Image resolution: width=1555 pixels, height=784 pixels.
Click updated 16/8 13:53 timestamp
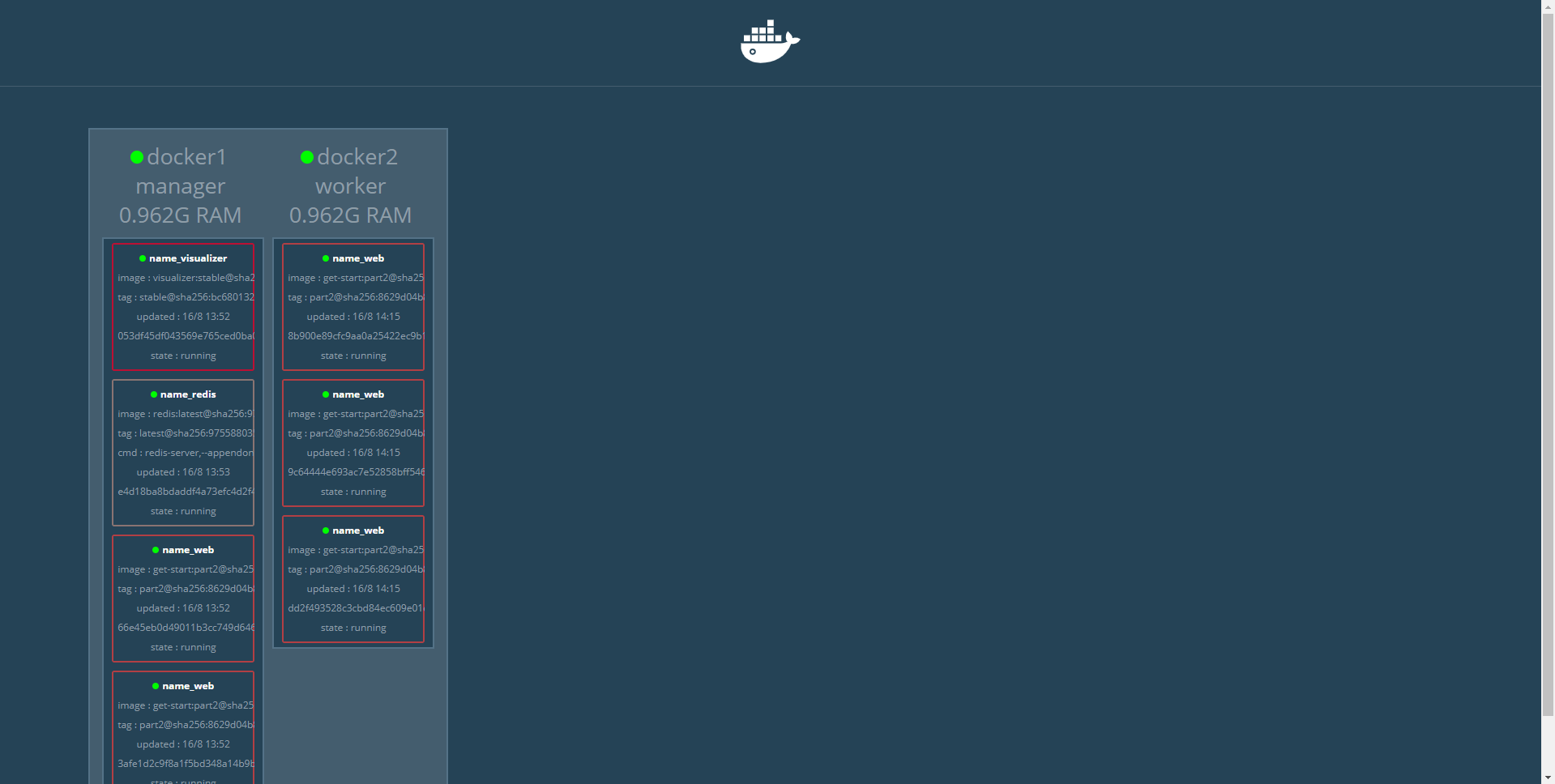183,472
